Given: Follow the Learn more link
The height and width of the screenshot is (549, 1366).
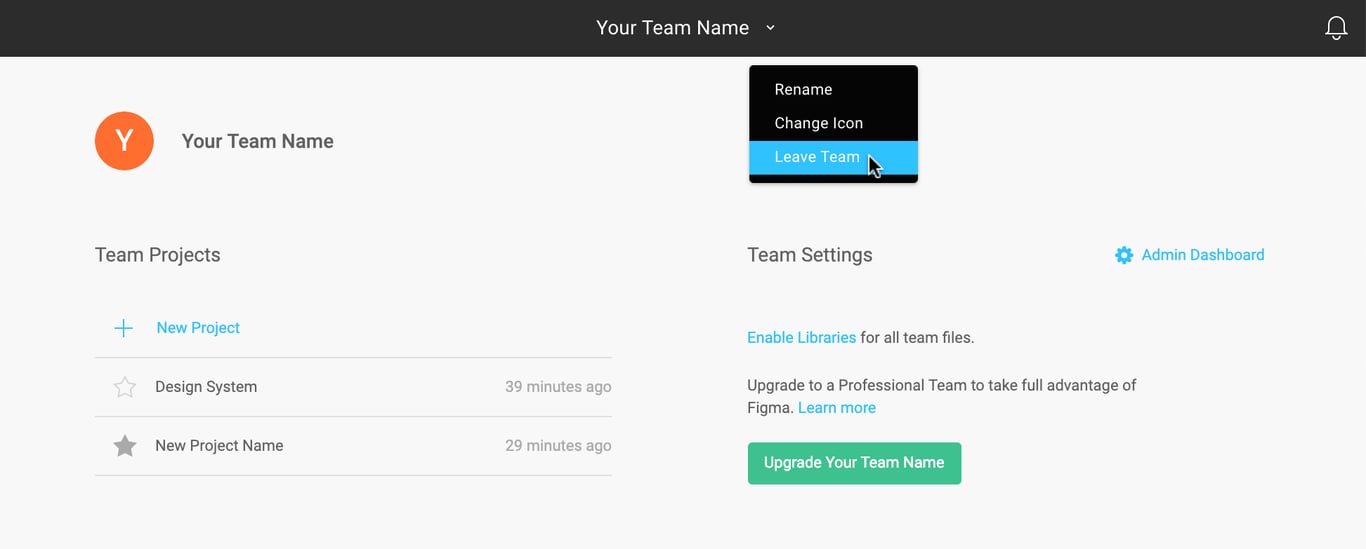Looking at the screenshot, I should [x=836, y=408].
